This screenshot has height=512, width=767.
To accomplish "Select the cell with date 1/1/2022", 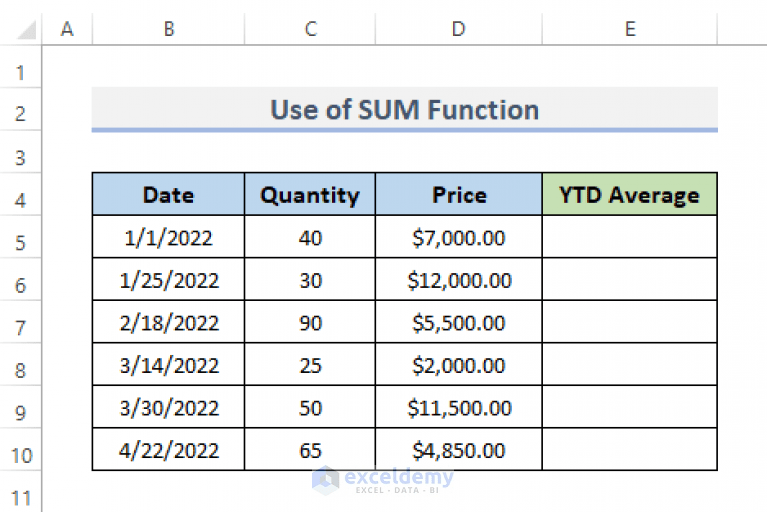I will coord(168,237).
